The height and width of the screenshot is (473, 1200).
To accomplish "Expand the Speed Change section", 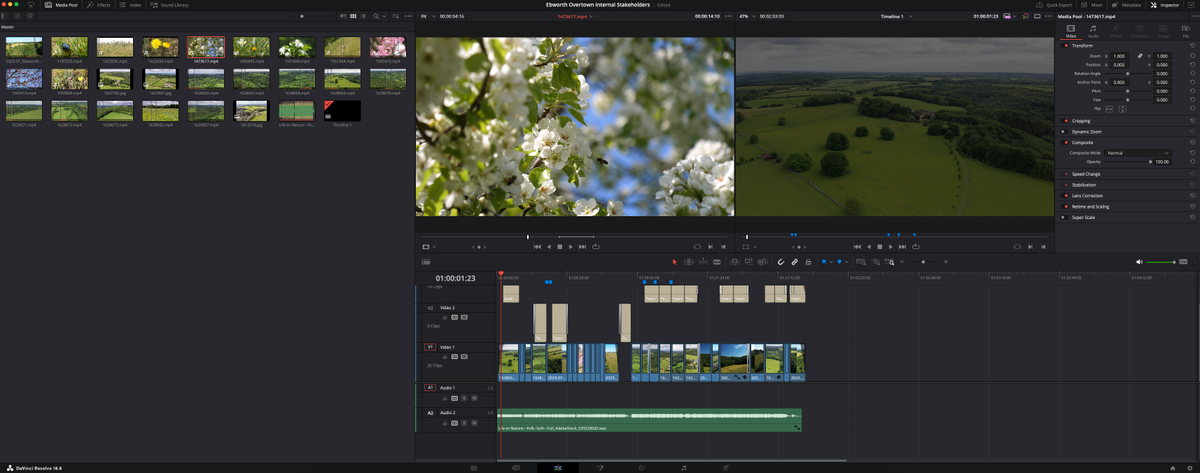I will coord(1086,174).
